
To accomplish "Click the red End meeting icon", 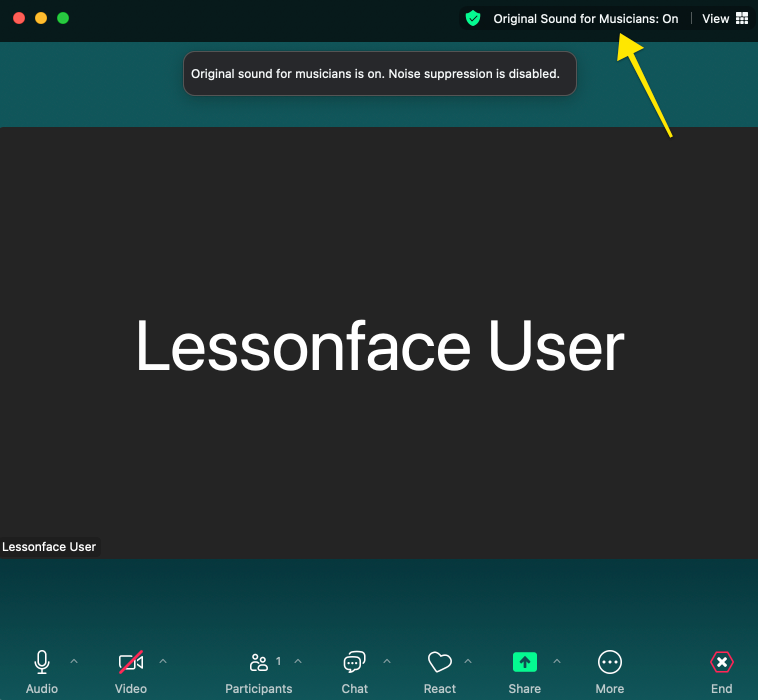I will coord(721,663).
